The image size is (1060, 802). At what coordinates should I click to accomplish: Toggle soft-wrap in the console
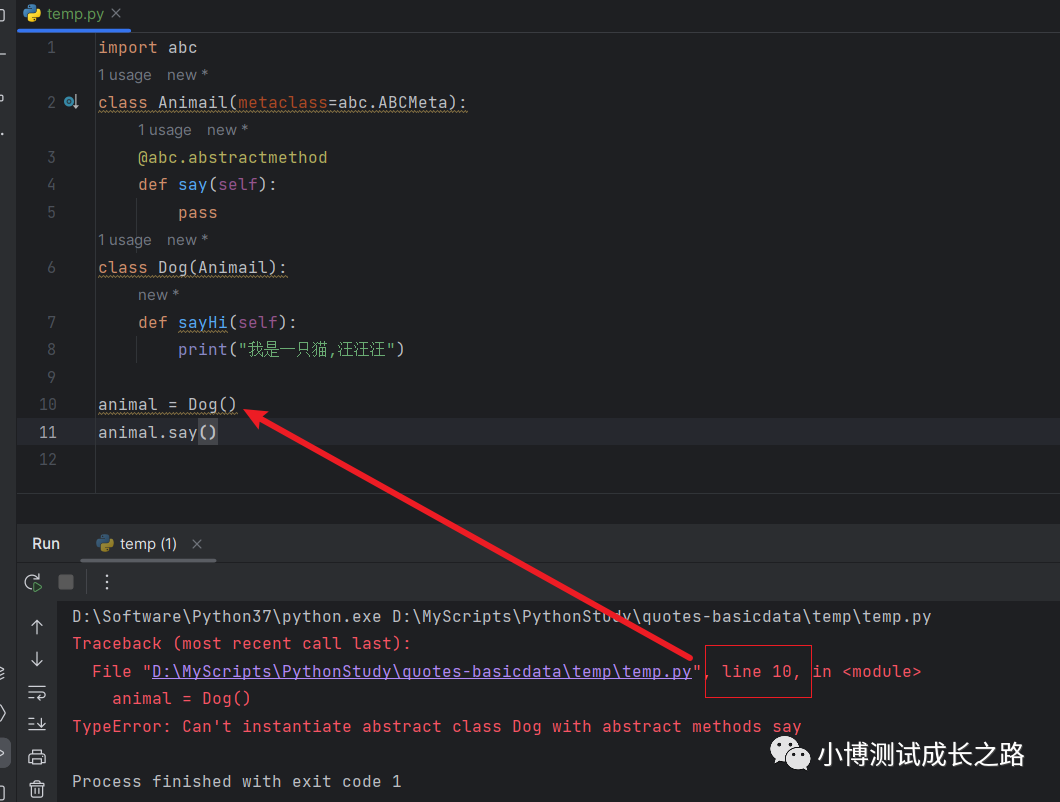coord(37,692)
